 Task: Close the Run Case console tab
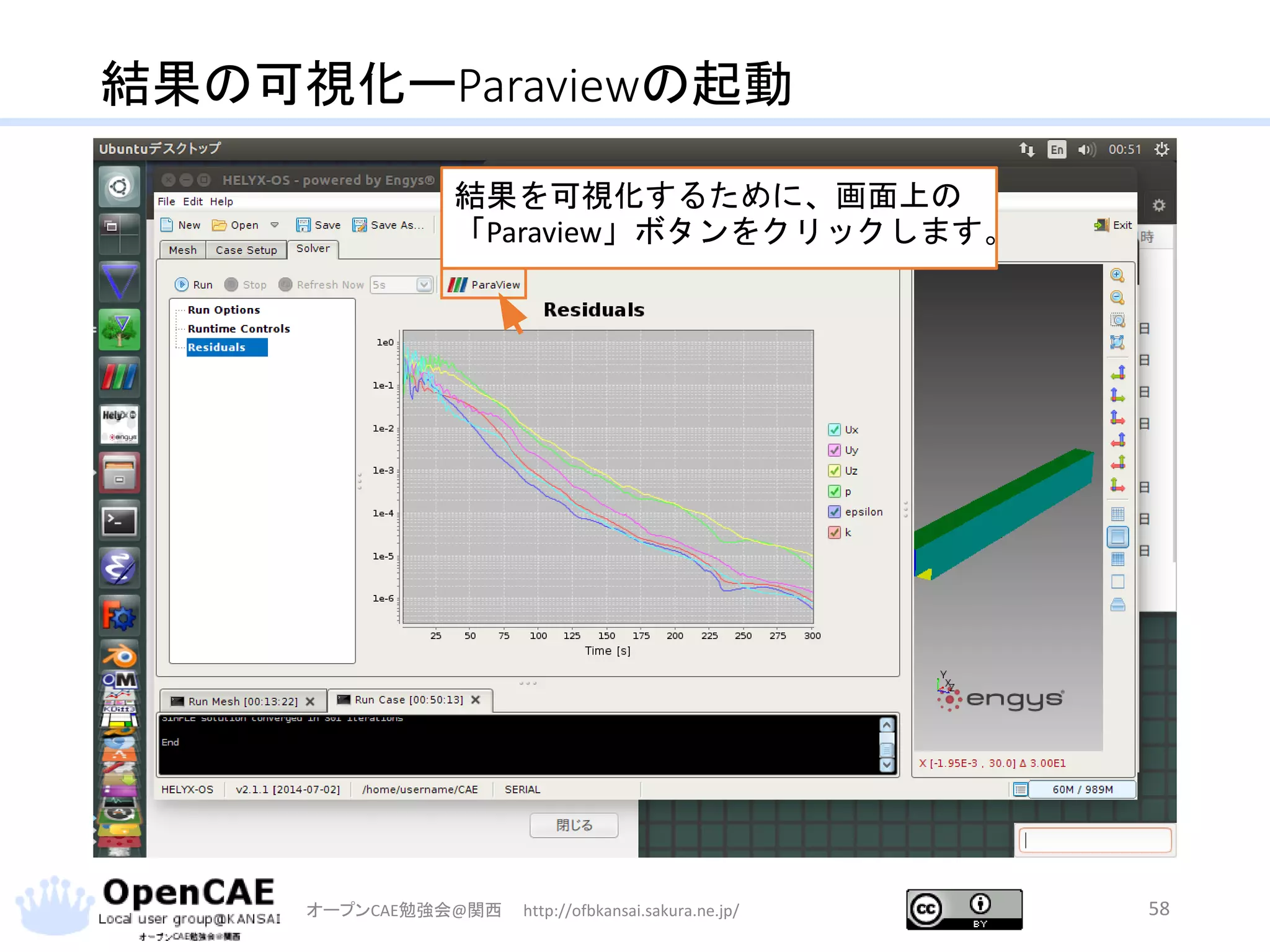click(x=476, y=700)
